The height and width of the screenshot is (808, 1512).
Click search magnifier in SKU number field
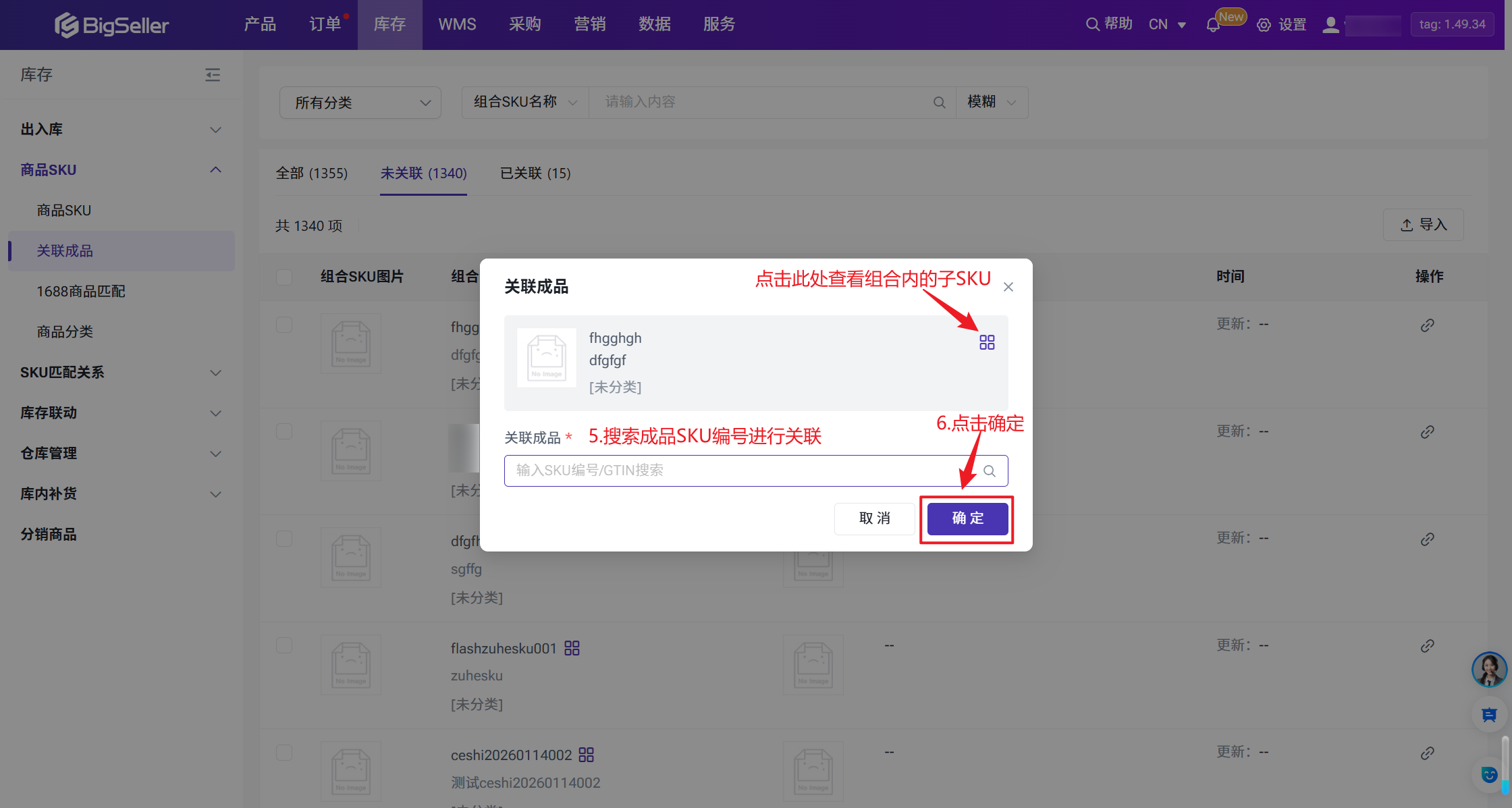[x=990, y=471]
